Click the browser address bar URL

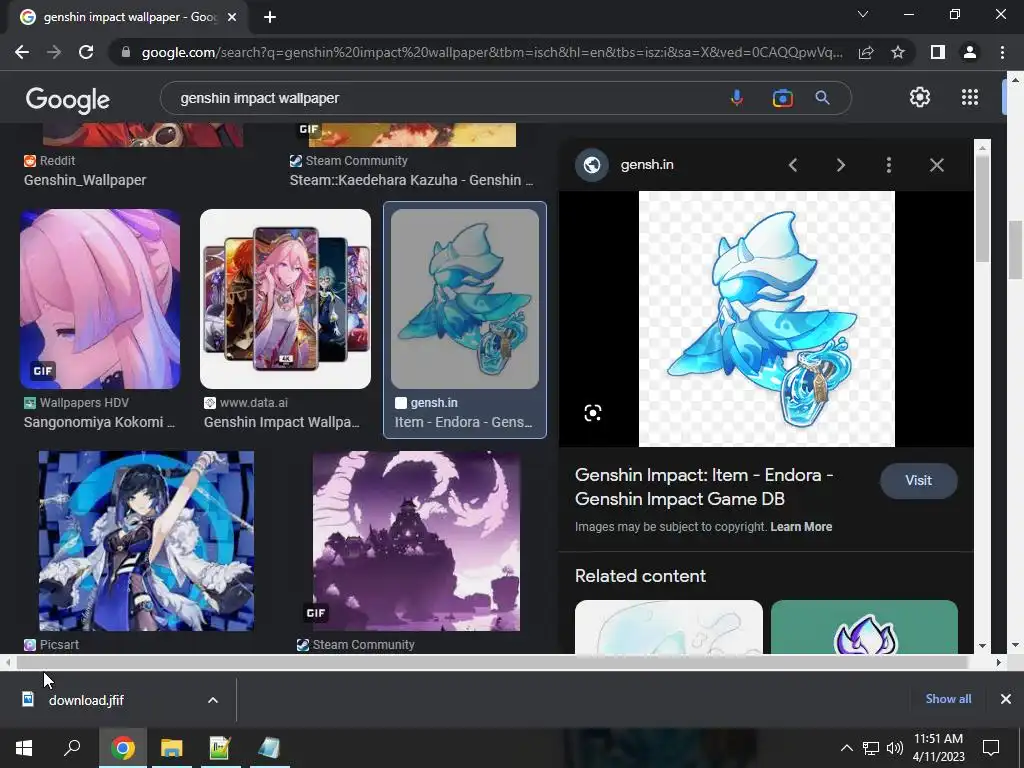pos(492,52)
